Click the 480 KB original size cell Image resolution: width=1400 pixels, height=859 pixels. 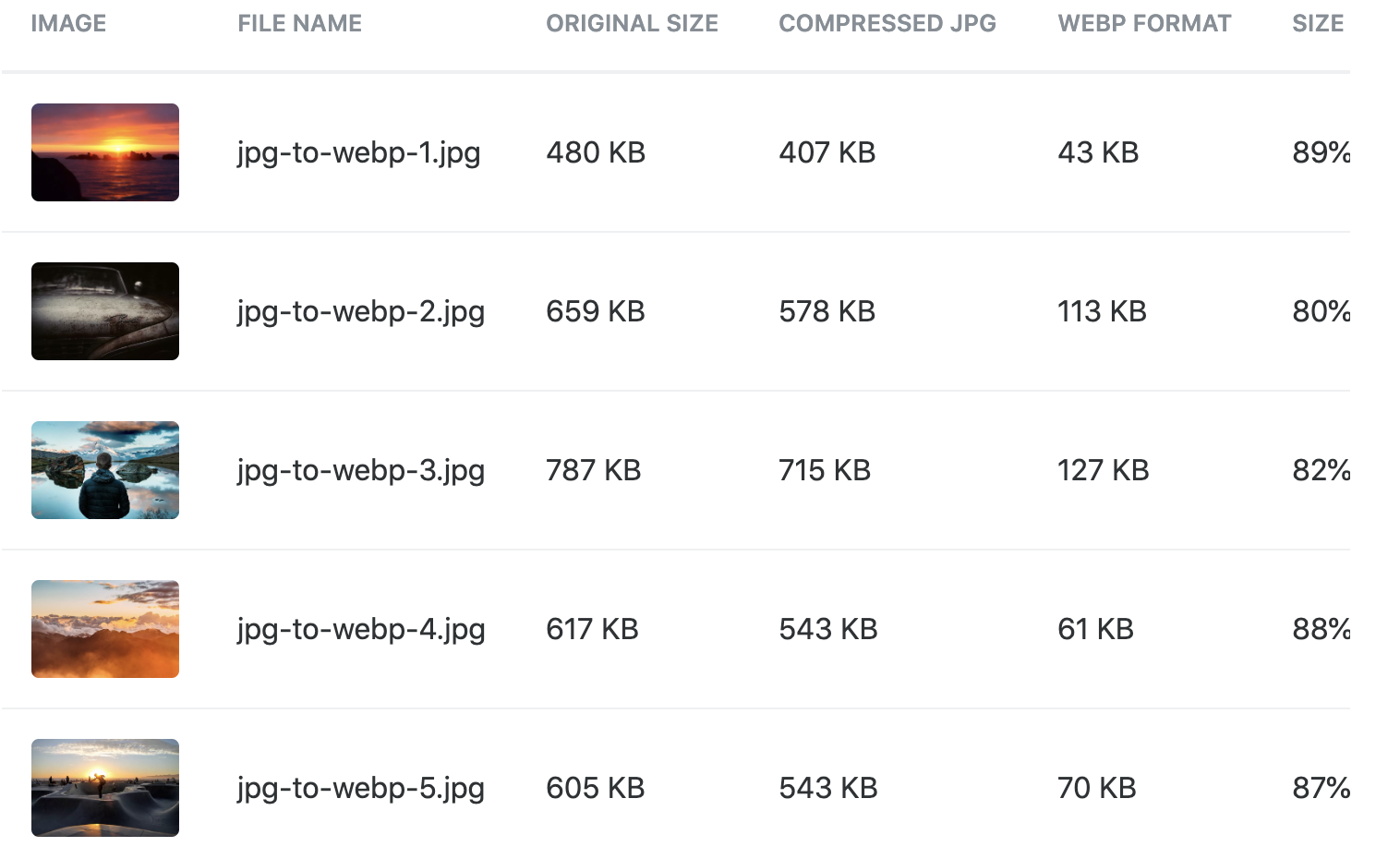tap(596, 152)
